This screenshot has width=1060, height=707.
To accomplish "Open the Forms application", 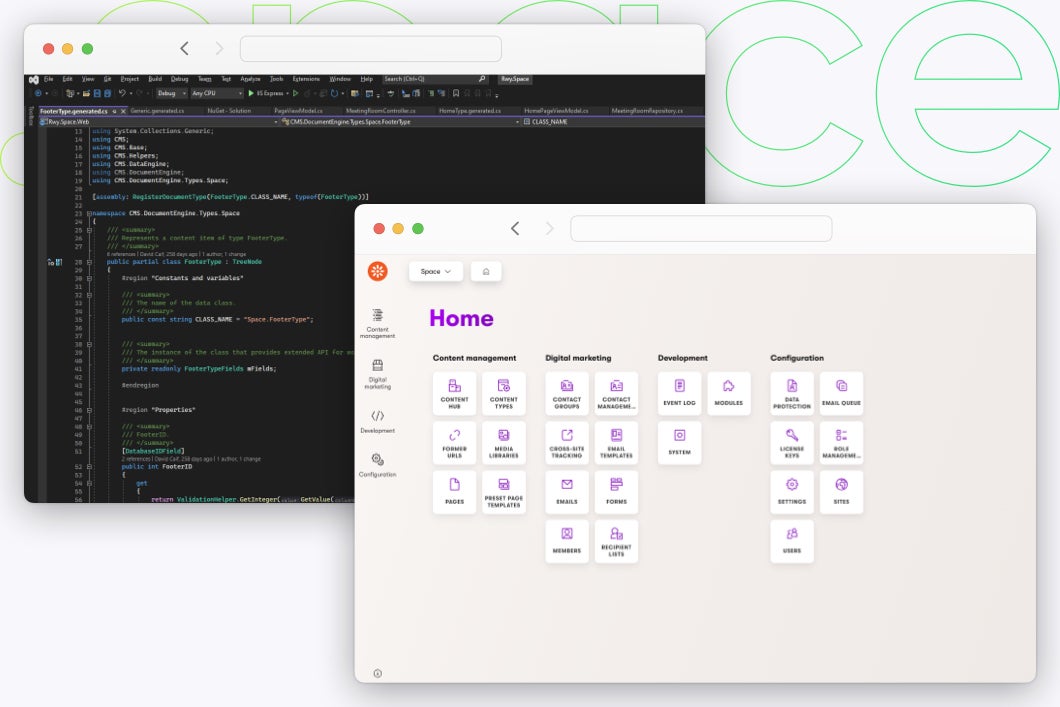I will (616, 491).
